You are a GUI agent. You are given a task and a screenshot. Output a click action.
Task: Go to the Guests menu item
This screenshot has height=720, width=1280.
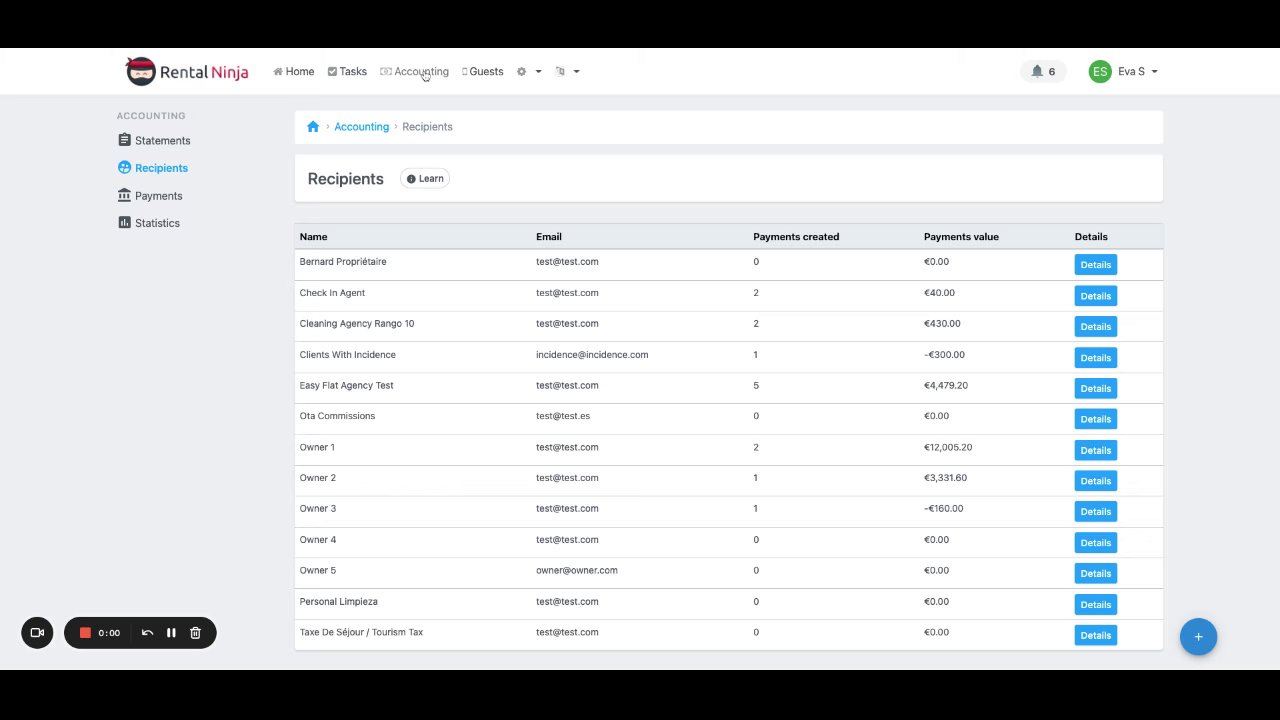[483, 72]
